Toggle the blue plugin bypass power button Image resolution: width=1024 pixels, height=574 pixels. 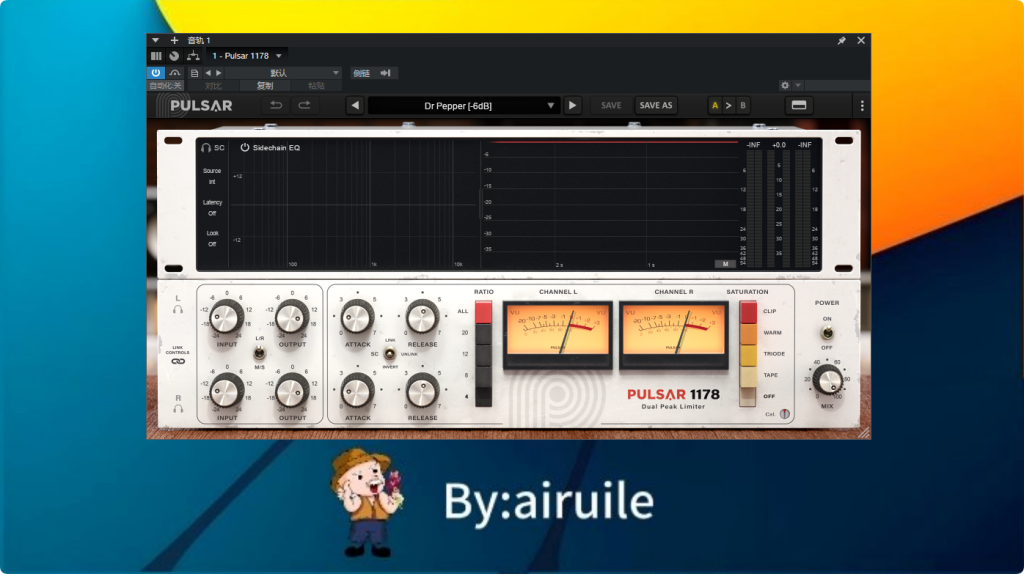pos(155,73)
